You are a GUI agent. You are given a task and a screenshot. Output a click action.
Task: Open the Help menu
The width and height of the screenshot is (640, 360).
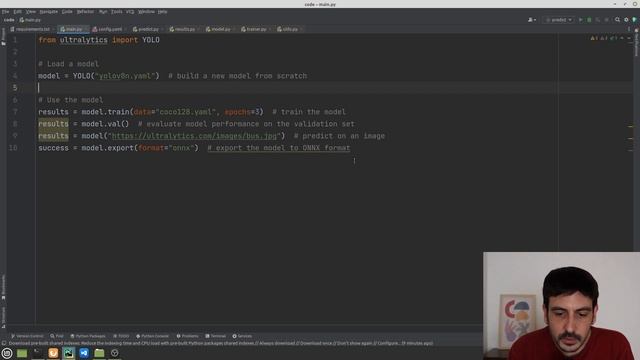162,12
